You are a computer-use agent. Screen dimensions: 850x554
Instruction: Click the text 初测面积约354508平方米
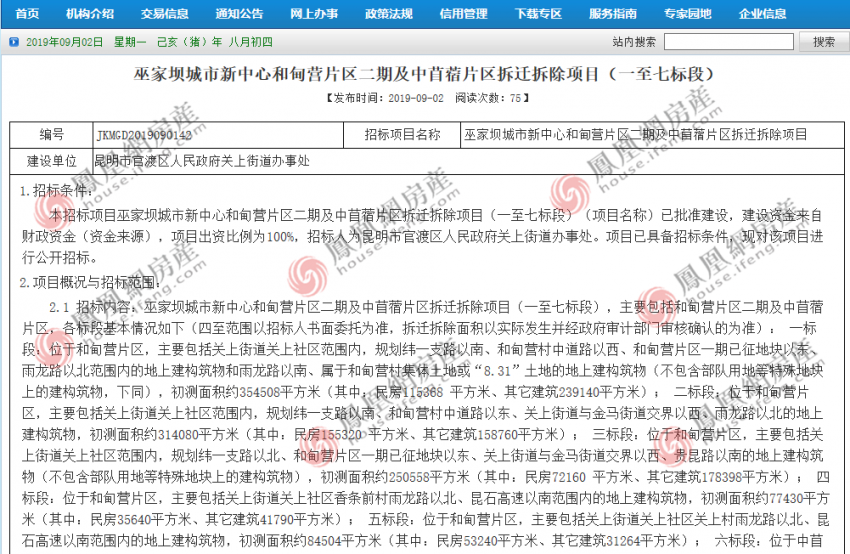click(x=248, y=392)
